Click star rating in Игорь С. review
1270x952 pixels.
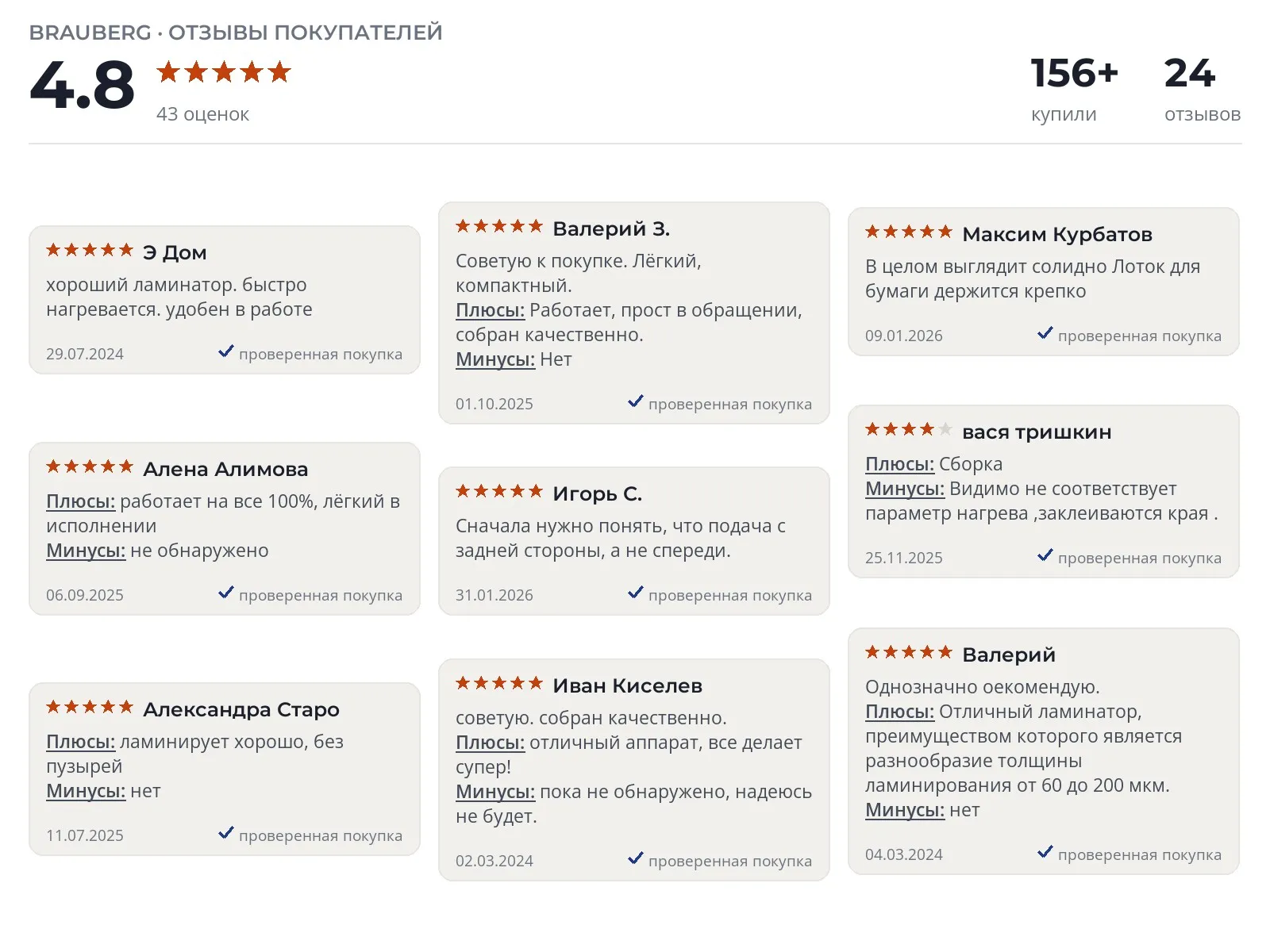click(x=499, y=492)
